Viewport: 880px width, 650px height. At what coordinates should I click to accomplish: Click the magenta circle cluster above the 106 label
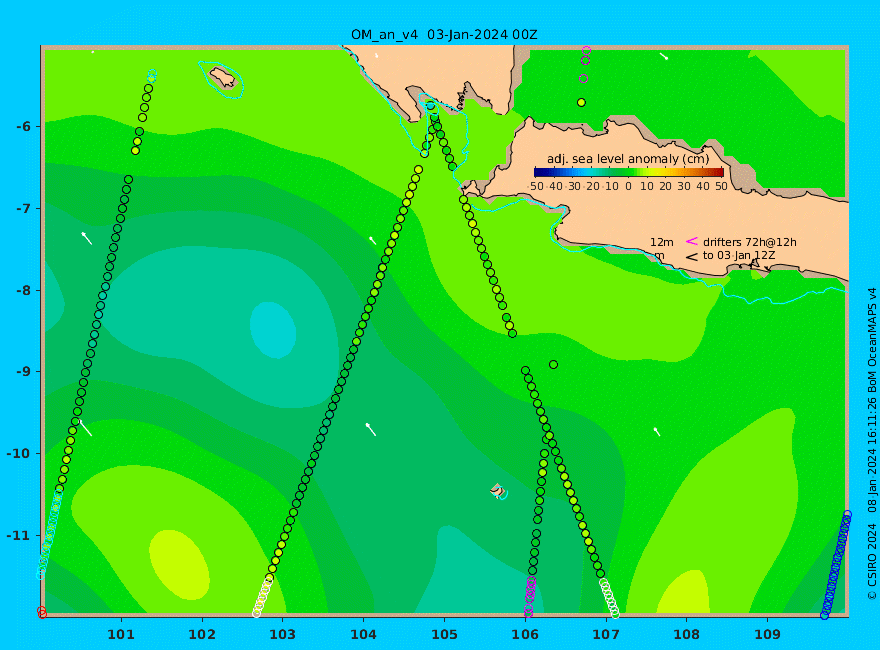click(x=530, y=596)
